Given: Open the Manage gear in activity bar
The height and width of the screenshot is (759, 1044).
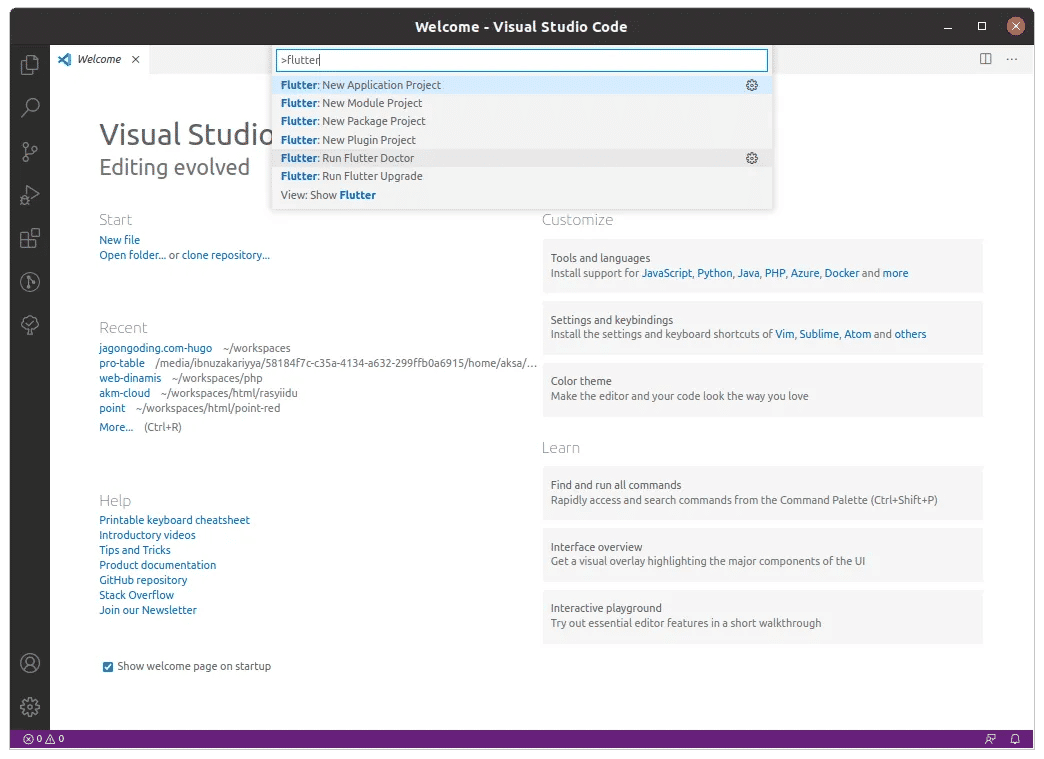Looking at the screenshot, I should (30, 706).
